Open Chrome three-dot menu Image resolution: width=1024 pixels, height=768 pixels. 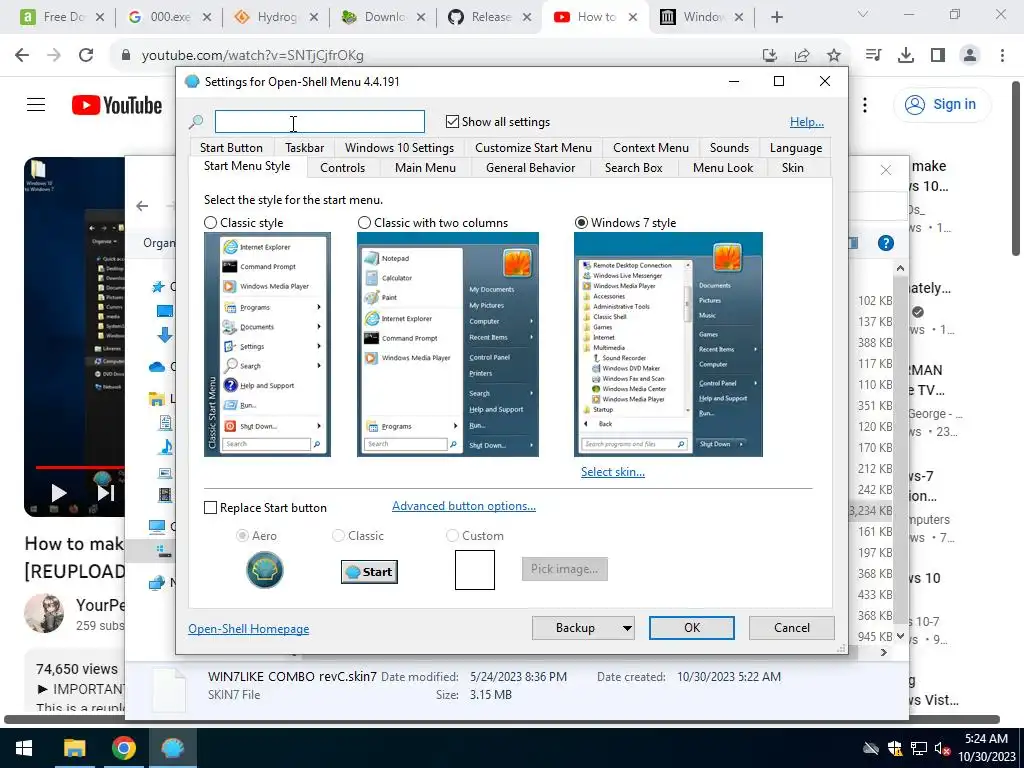click(1002, 56)
